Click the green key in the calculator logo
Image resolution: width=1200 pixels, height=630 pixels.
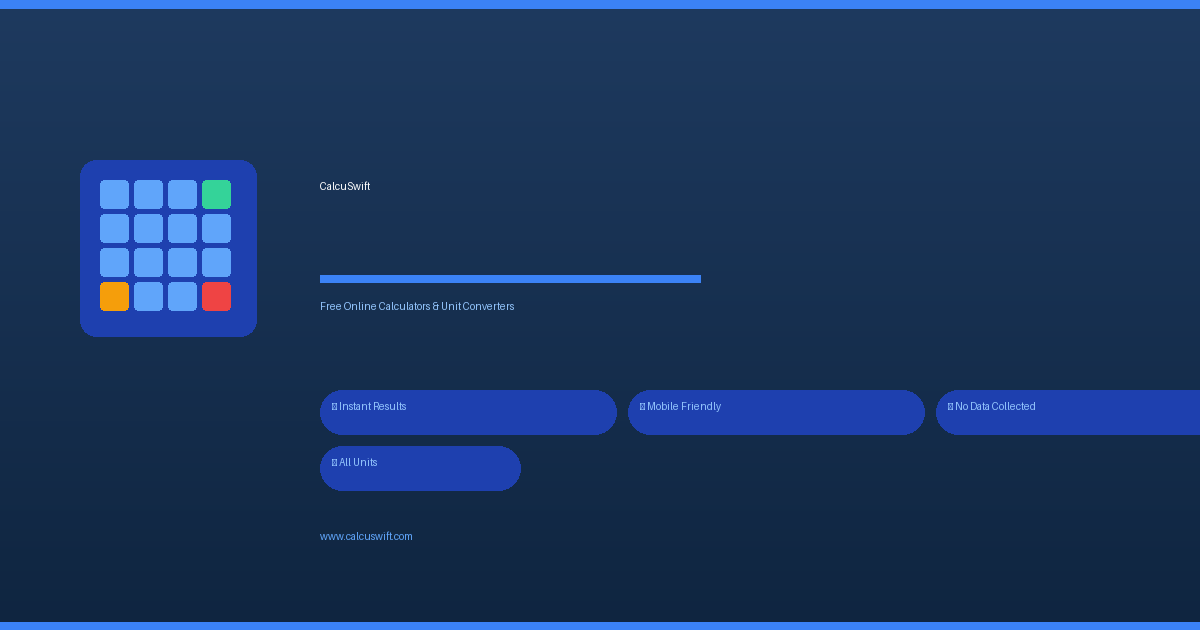[216, 194]
